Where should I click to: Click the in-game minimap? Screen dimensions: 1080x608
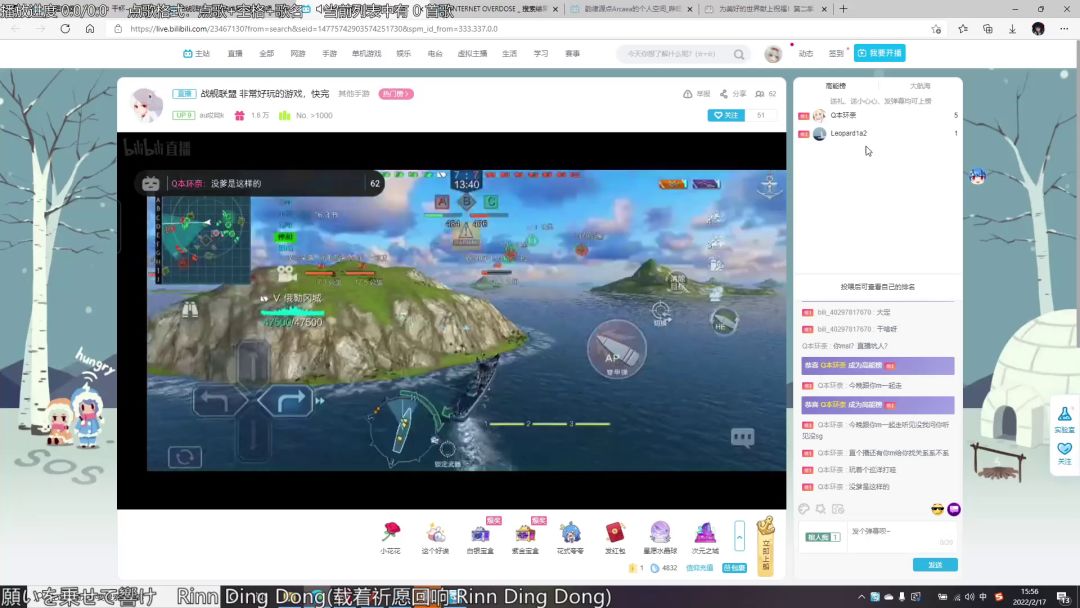point(202,240)
